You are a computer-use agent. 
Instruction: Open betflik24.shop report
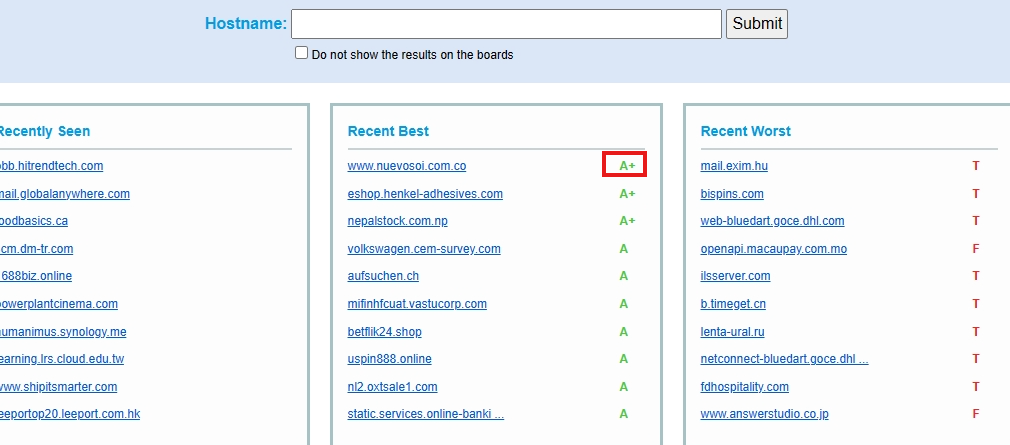384,332
